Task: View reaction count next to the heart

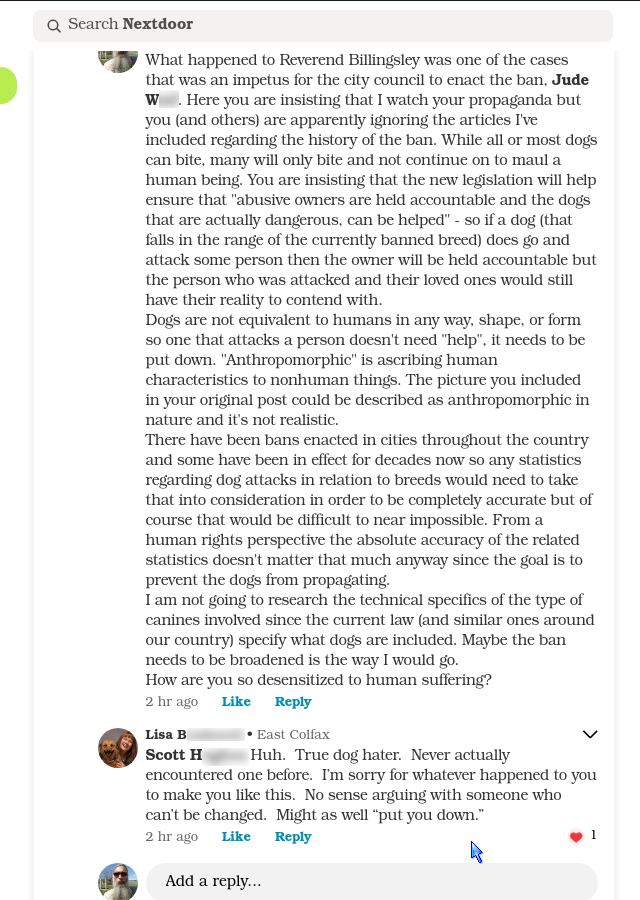Action: tap(593, 836)
